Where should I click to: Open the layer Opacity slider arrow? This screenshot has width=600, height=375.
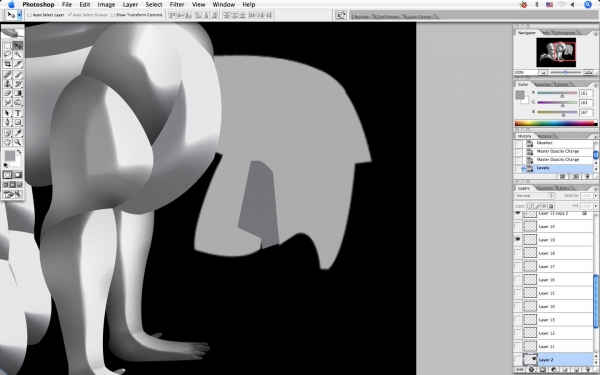pos(595,196)
